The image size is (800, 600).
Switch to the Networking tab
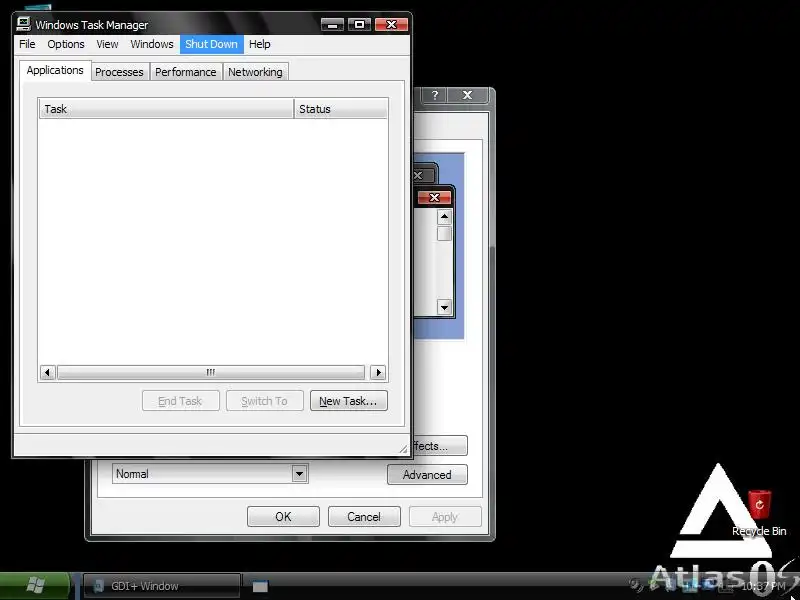pyautogui.click(x=255, y=72)
